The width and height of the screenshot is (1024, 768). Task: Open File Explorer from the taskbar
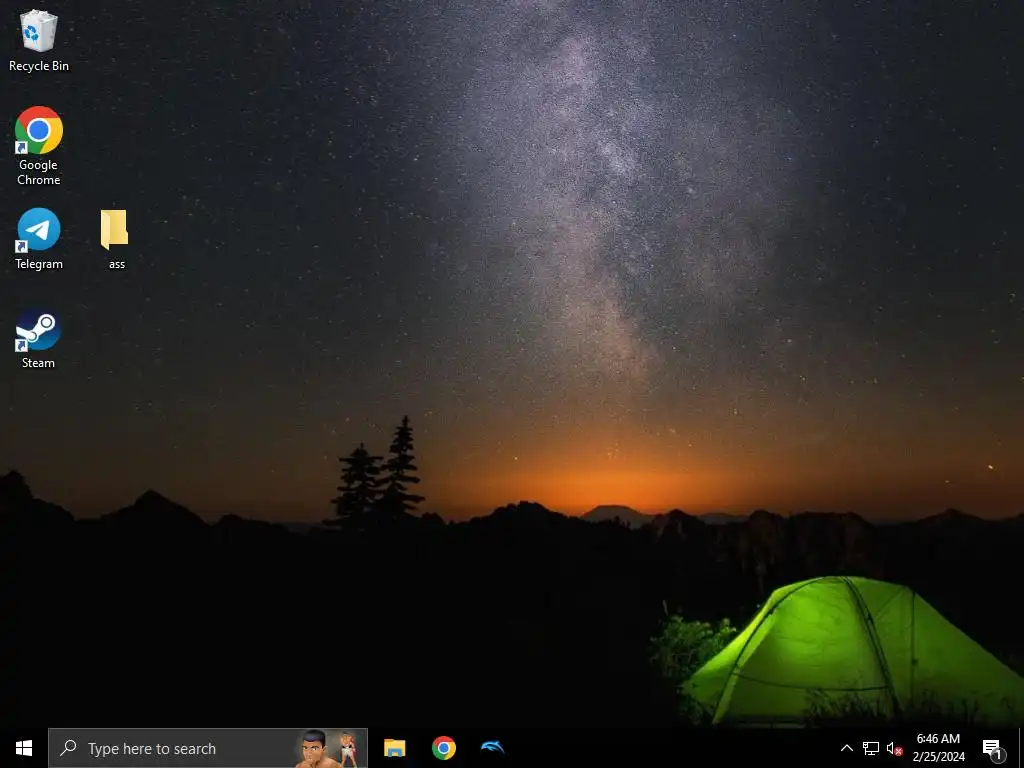point(394,748)
